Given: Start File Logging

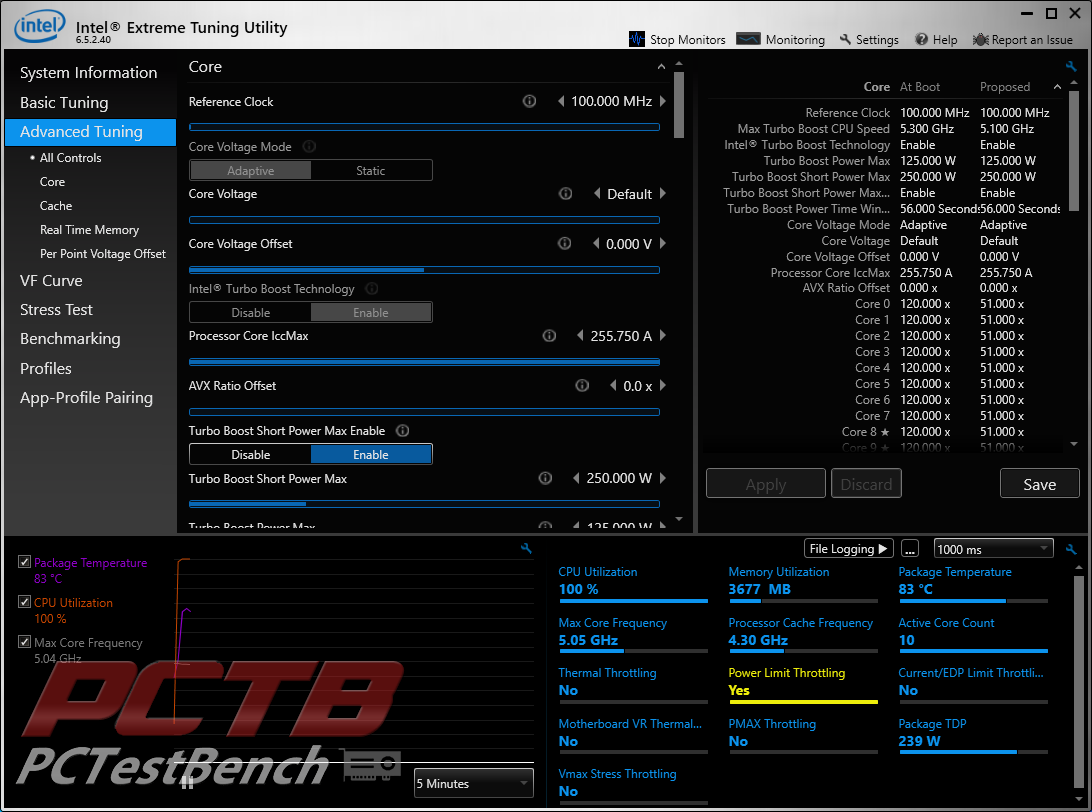Looking at the screenshot, I should pyautogui.click(x=849, y=549).
